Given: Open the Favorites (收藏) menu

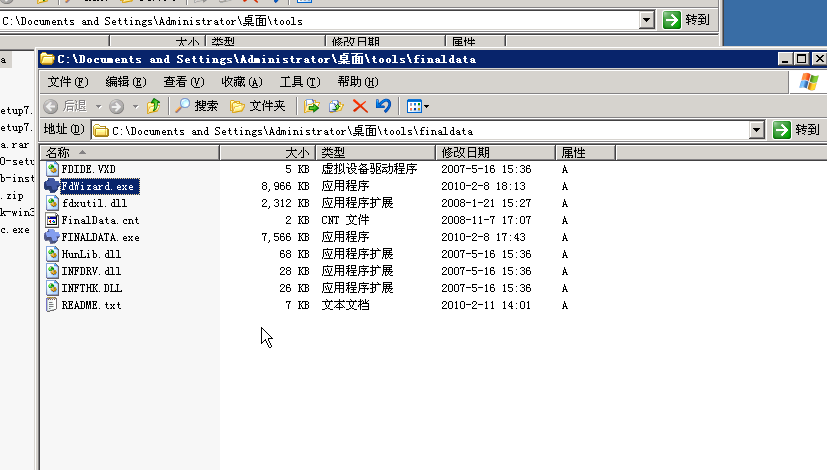Looking at the screenshot, I should [x=242, y=82].
